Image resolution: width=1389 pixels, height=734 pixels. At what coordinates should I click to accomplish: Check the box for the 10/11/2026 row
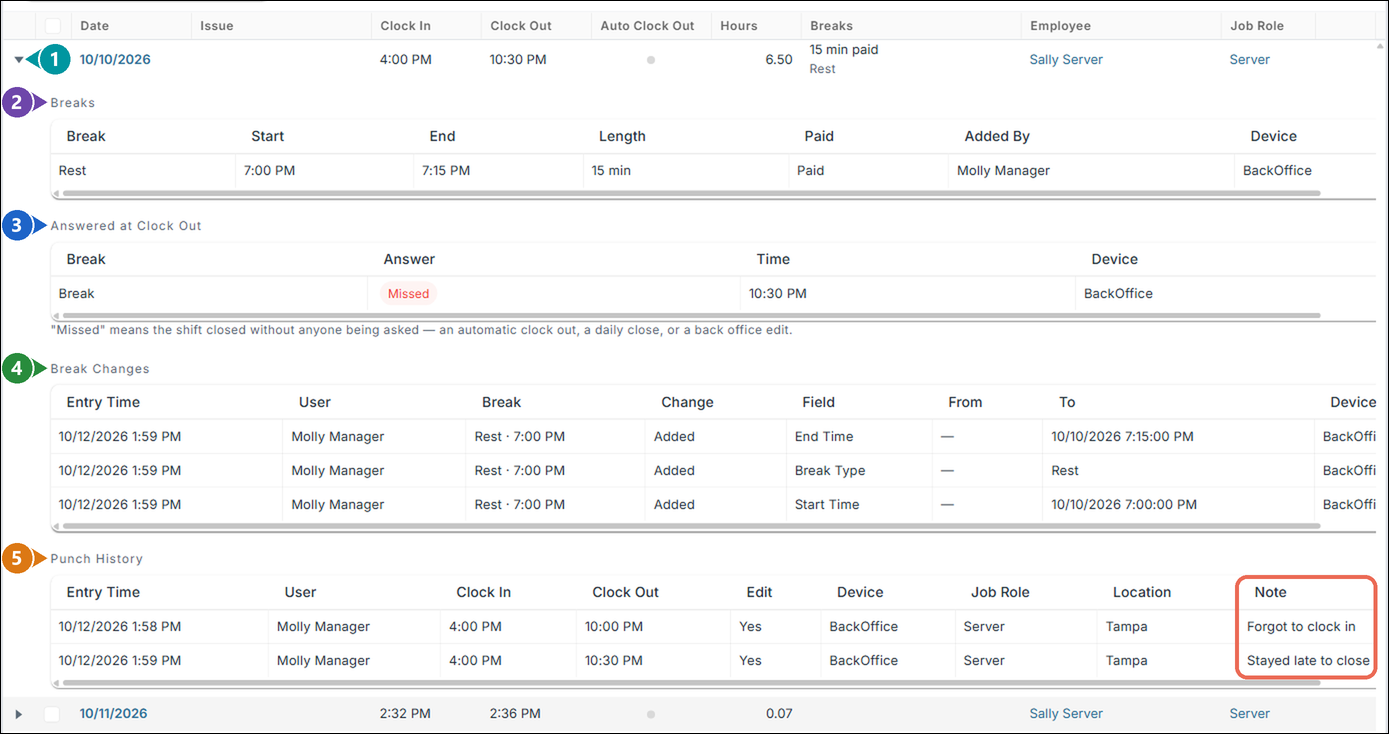tap(53, 714)
